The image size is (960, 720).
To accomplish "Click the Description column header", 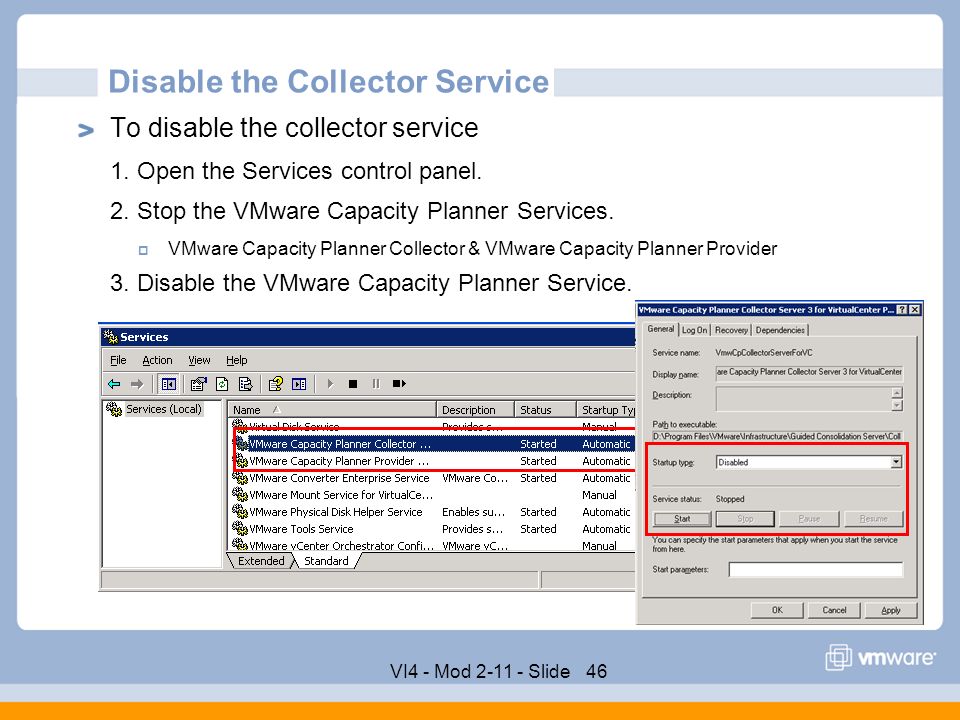I will [475, 410].
